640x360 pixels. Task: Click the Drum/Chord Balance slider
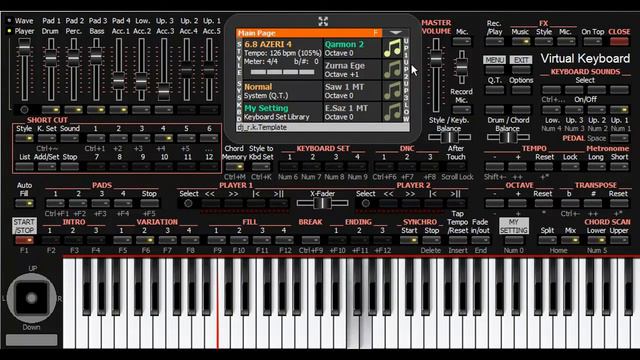click(508, 137)
